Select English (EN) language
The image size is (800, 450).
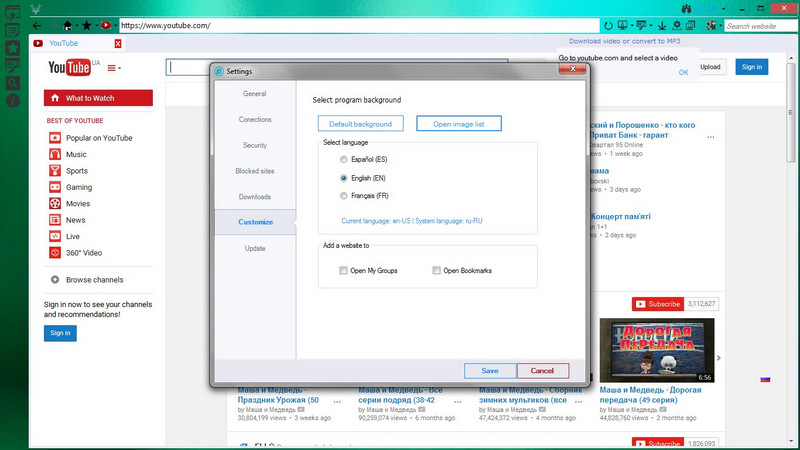coord(343,178)
